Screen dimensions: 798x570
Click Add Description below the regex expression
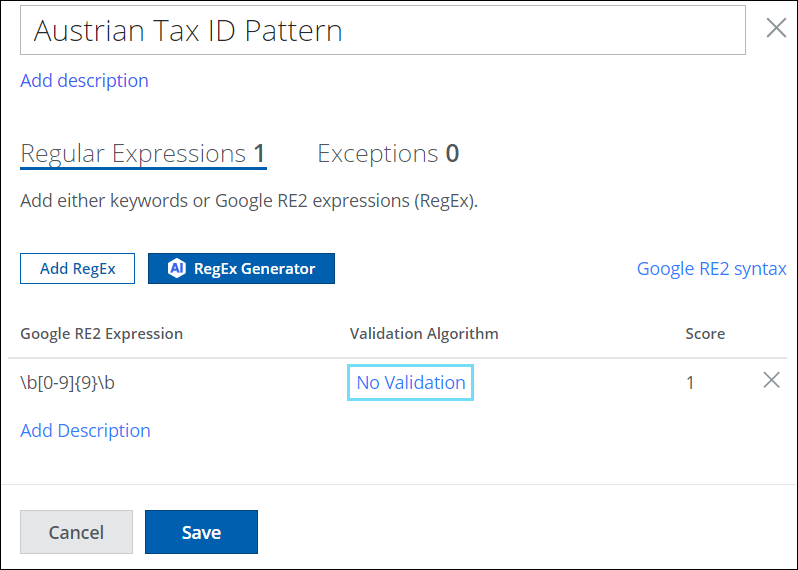pos(85,430)
